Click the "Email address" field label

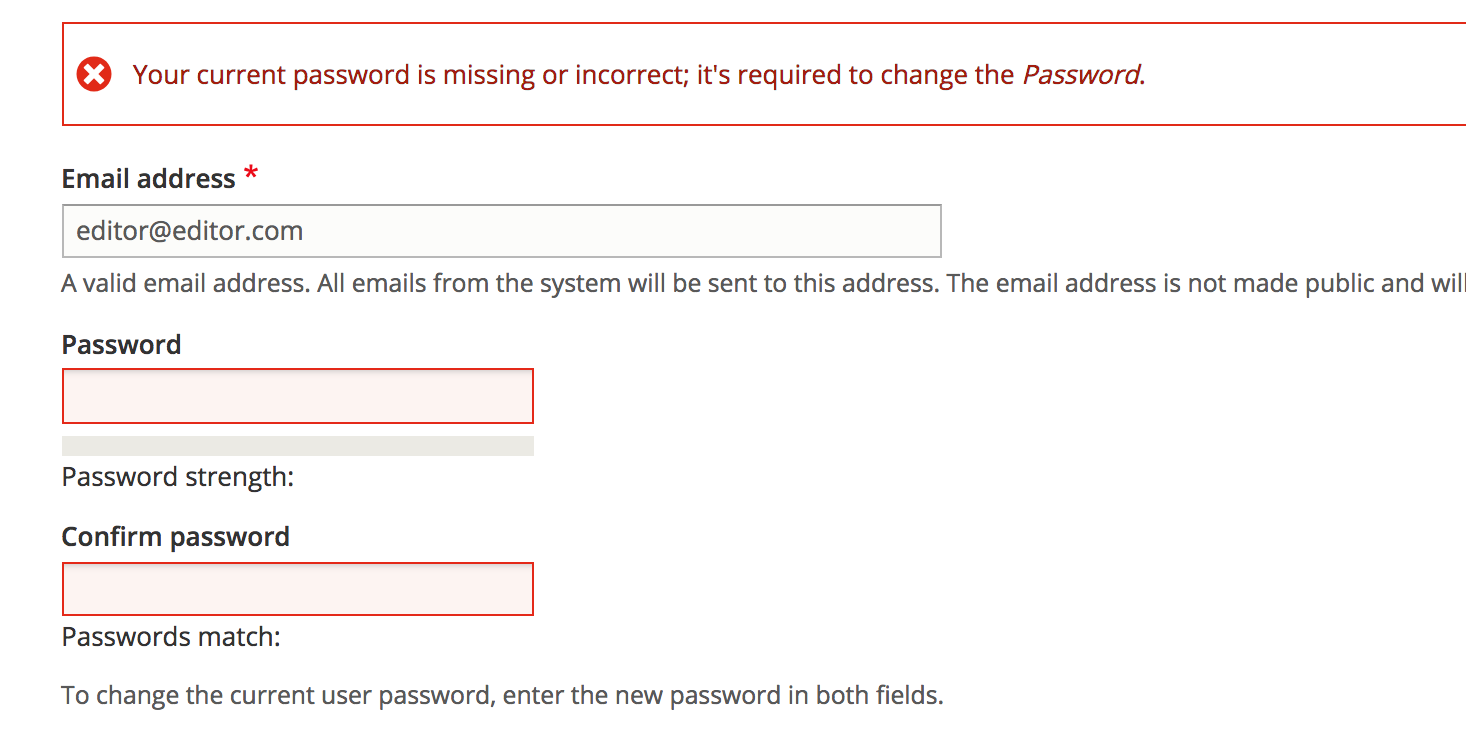149,178
